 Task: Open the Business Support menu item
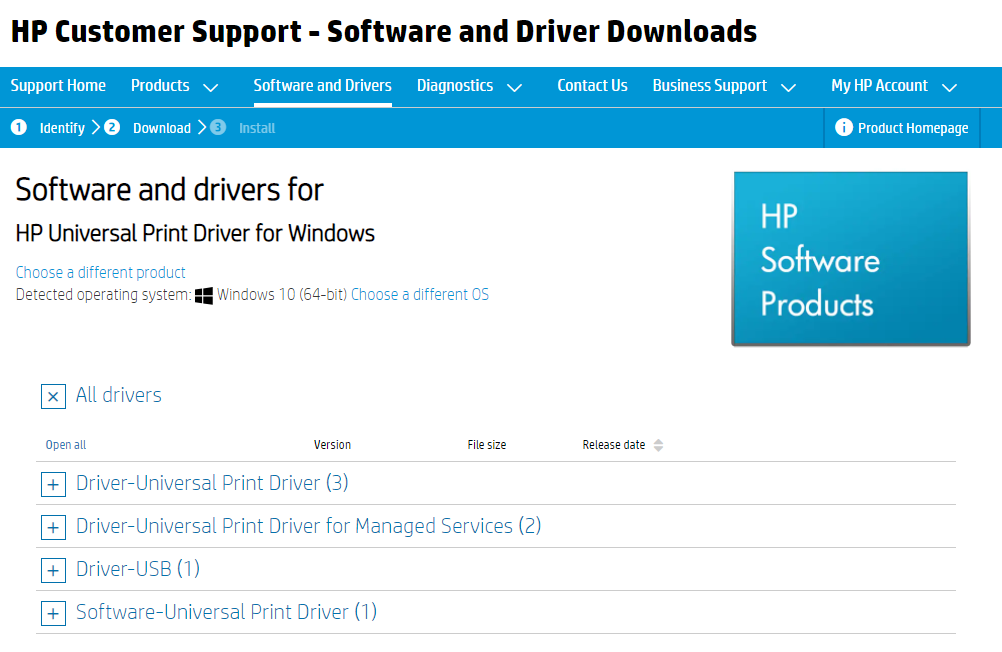(x=709, y=86)
